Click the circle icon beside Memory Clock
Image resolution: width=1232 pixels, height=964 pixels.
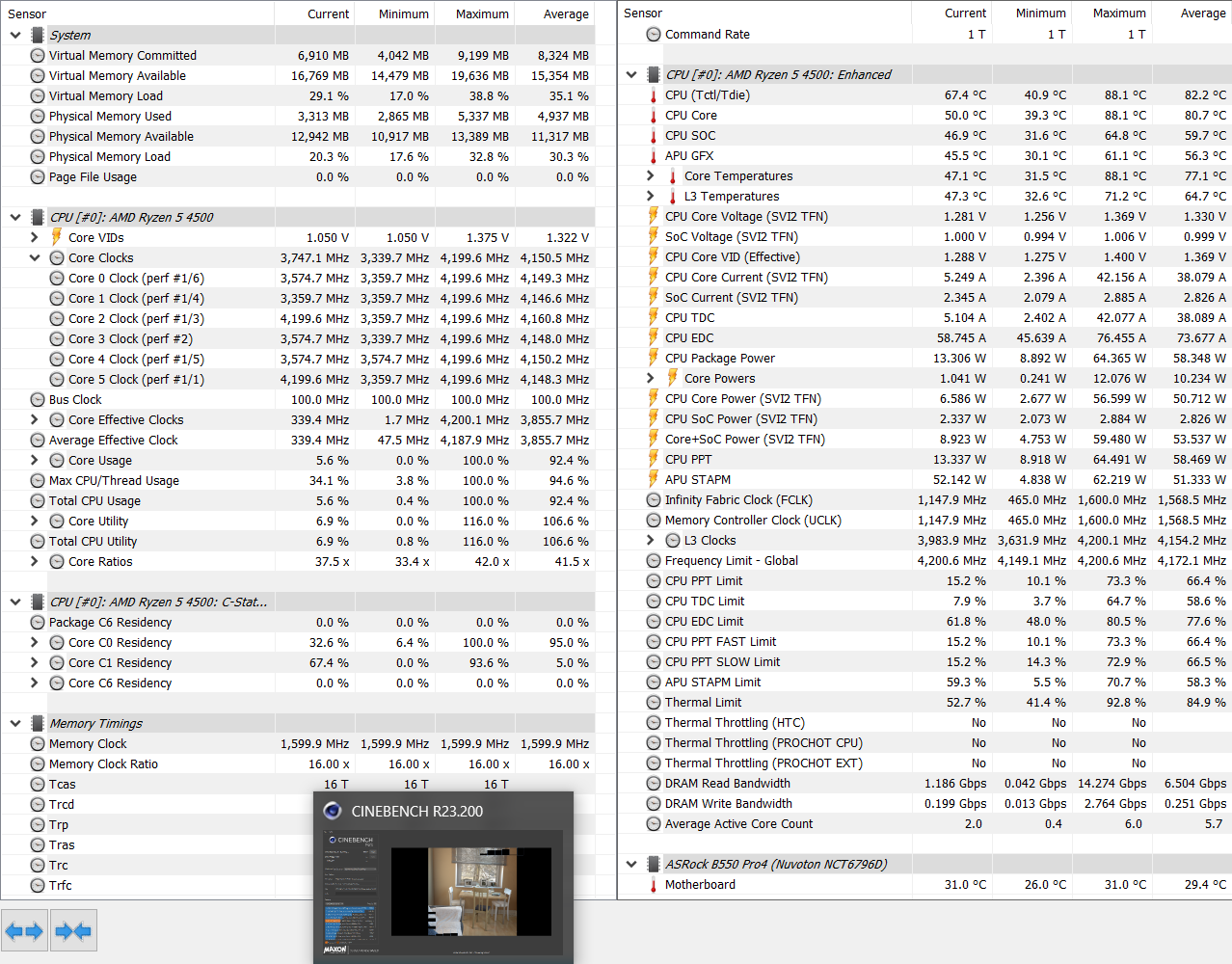[38, 743]
